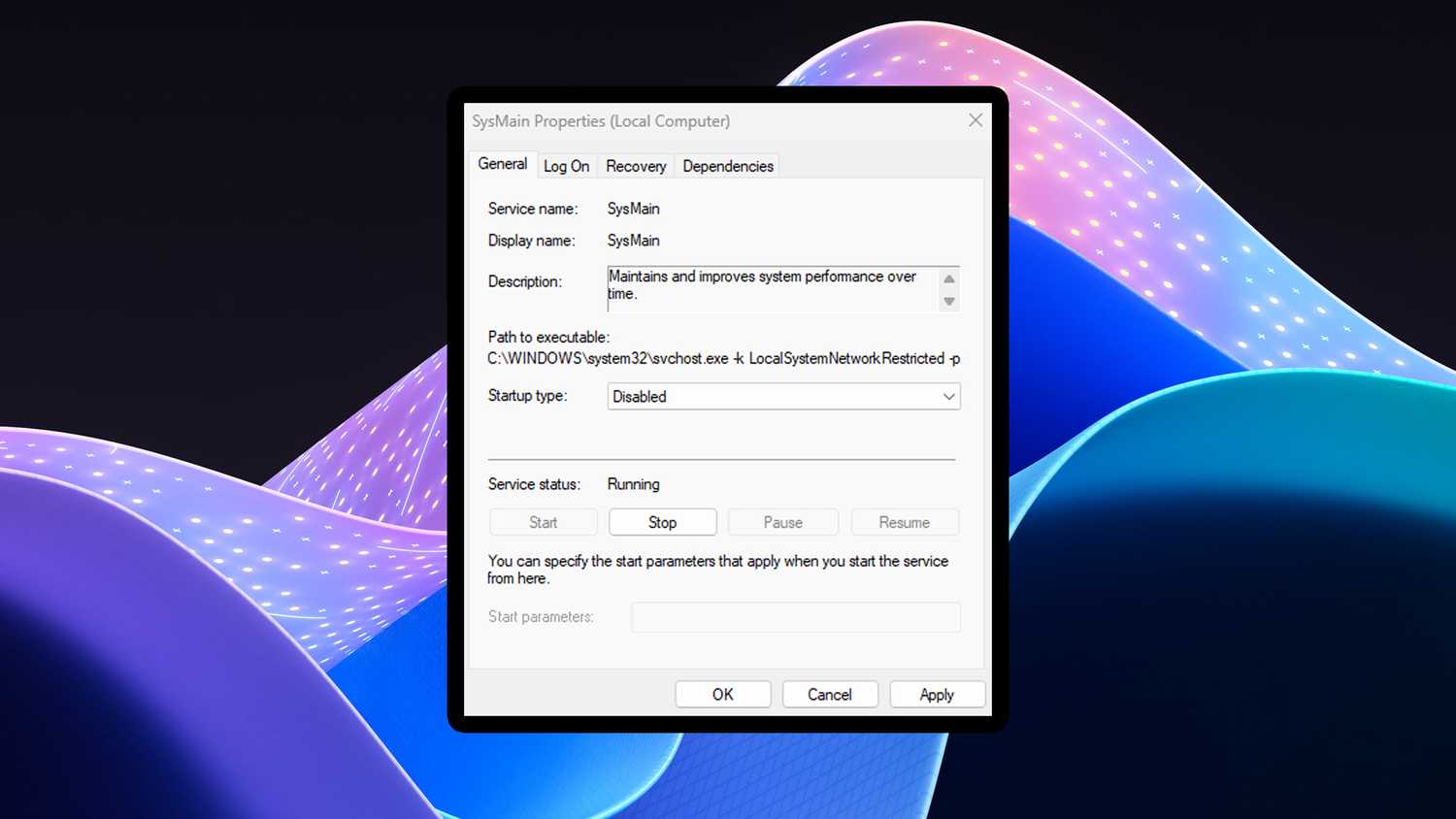Confirm changes with OK
Screen dimensions: 1456x819
722,694
